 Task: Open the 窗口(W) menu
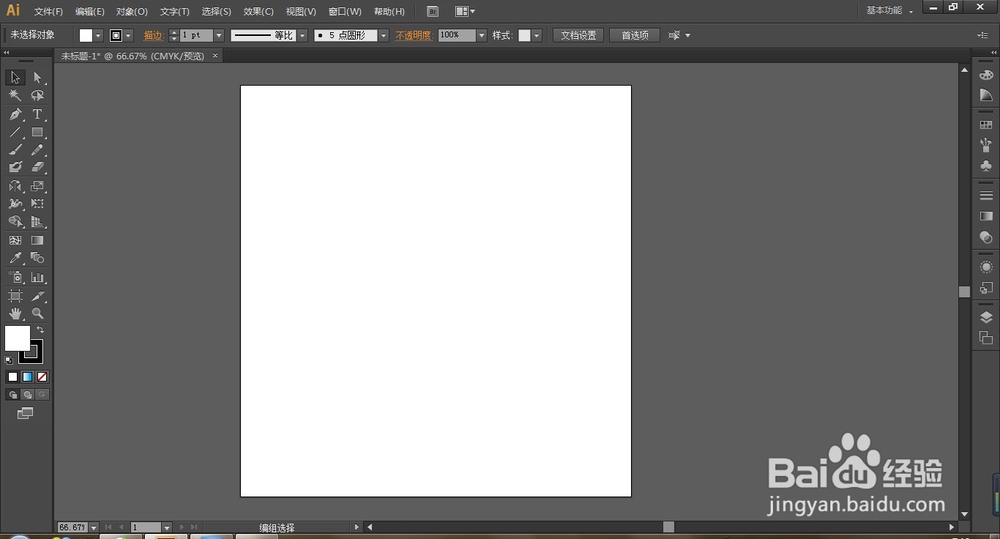[345, 11]
